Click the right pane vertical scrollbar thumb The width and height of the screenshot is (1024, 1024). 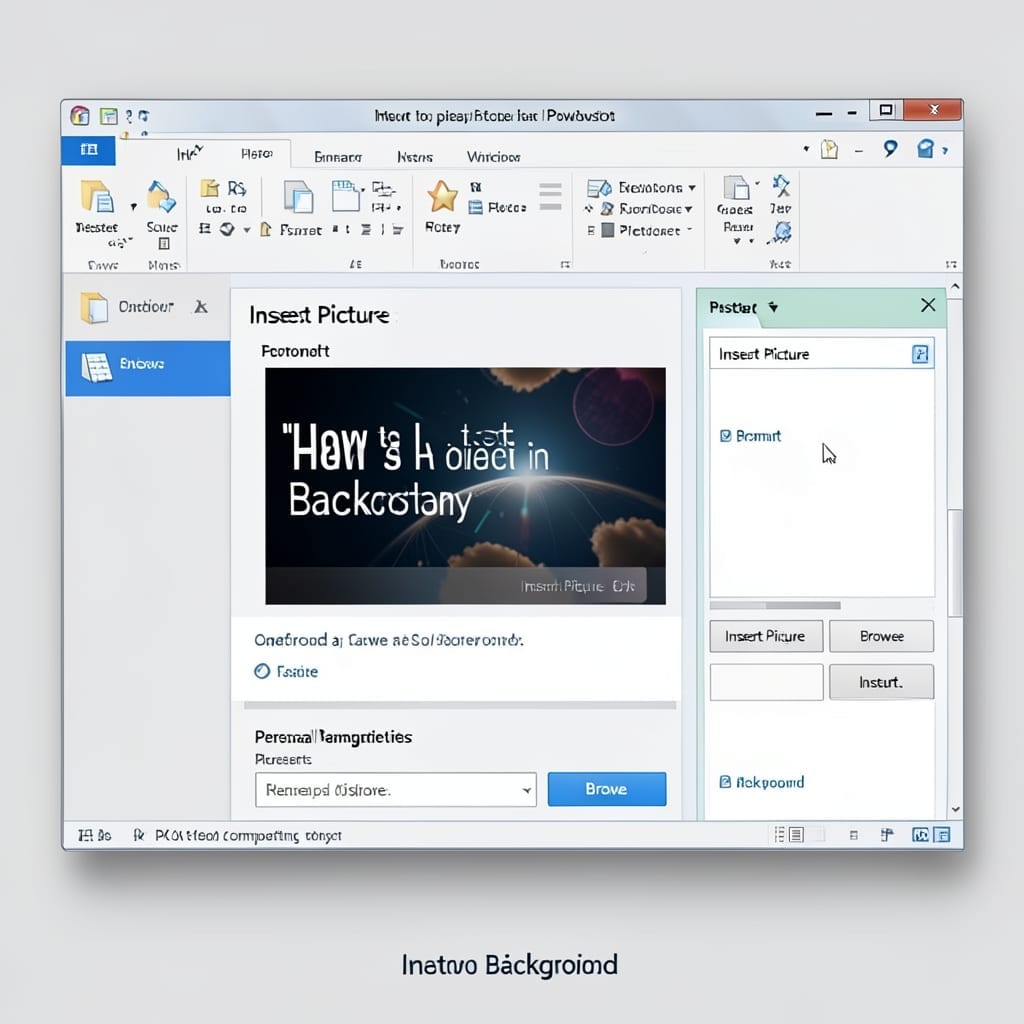[955, 564]
